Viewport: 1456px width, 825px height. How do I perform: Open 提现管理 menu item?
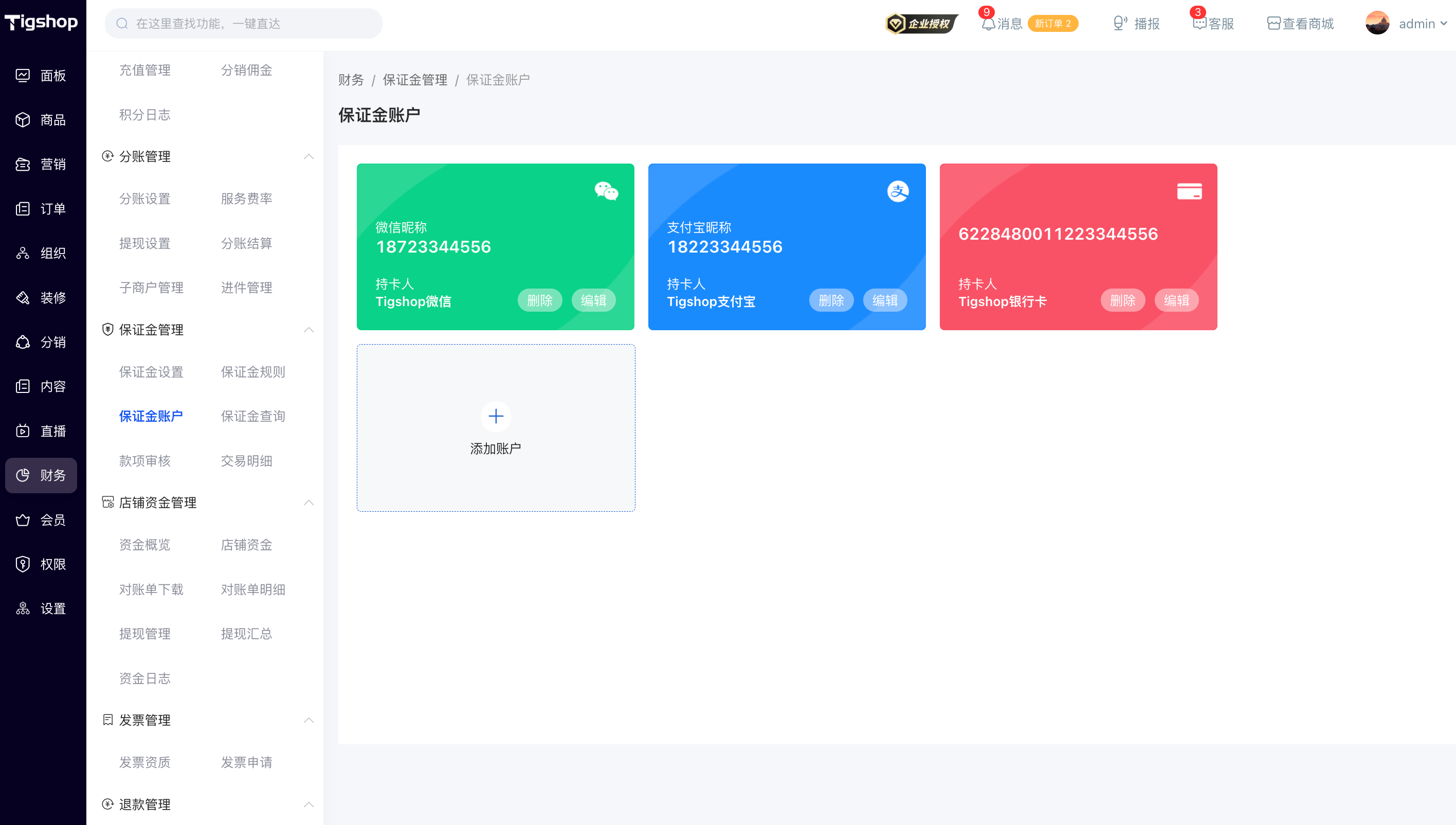click(145, 634)
